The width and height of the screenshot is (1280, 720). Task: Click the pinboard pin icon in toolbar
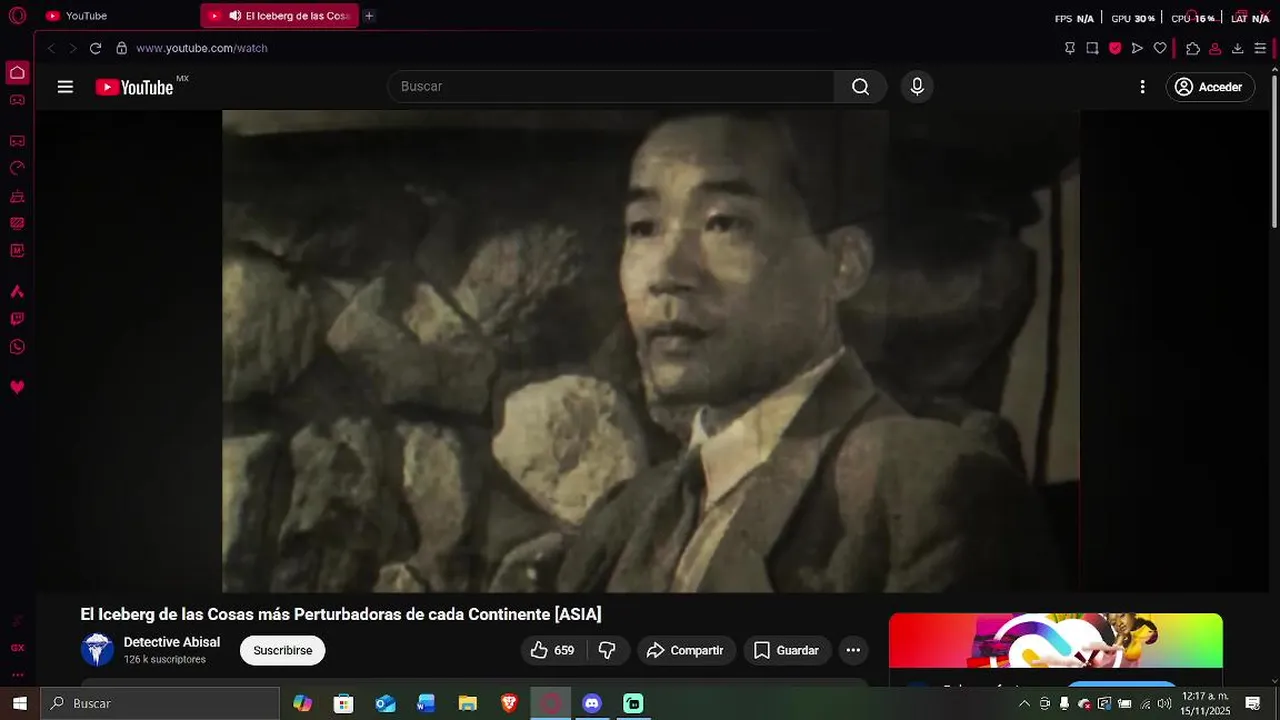click(x=1069, y=48)
